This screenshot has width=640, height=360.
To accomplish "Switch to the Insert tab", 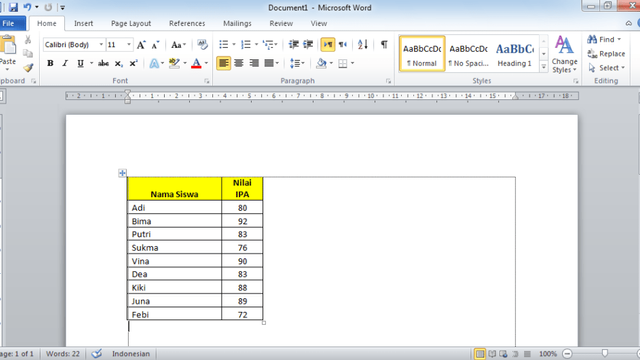I will pos(83,23).
